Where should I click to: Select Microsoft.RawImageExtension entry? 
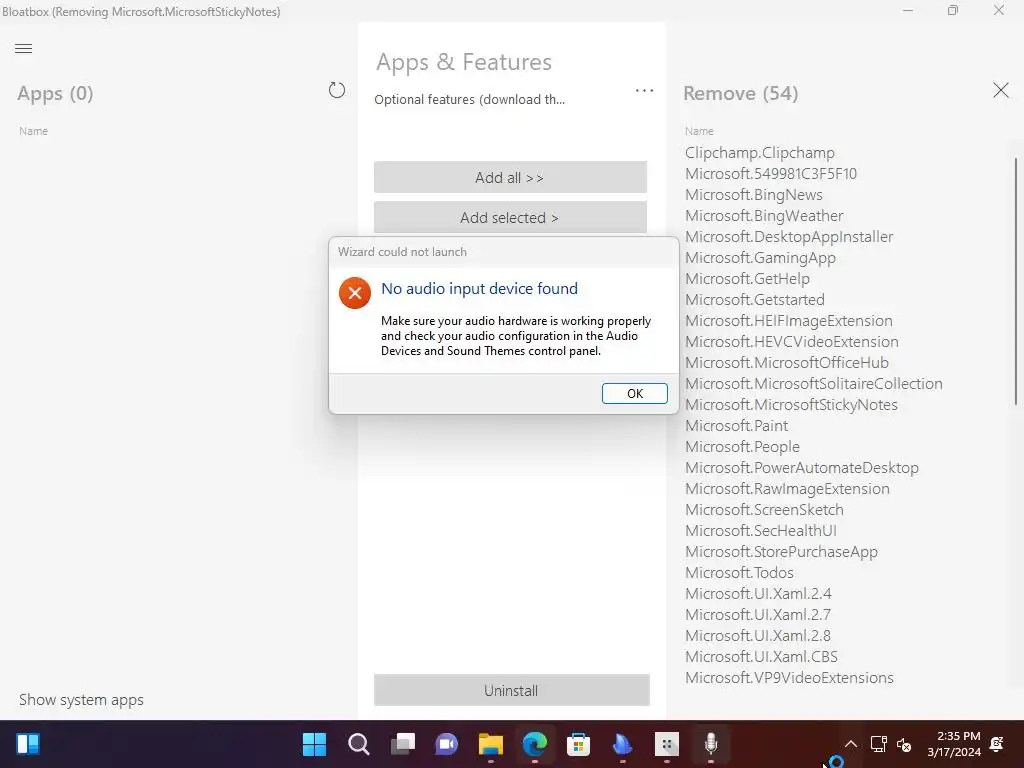(x=787, y=488)
